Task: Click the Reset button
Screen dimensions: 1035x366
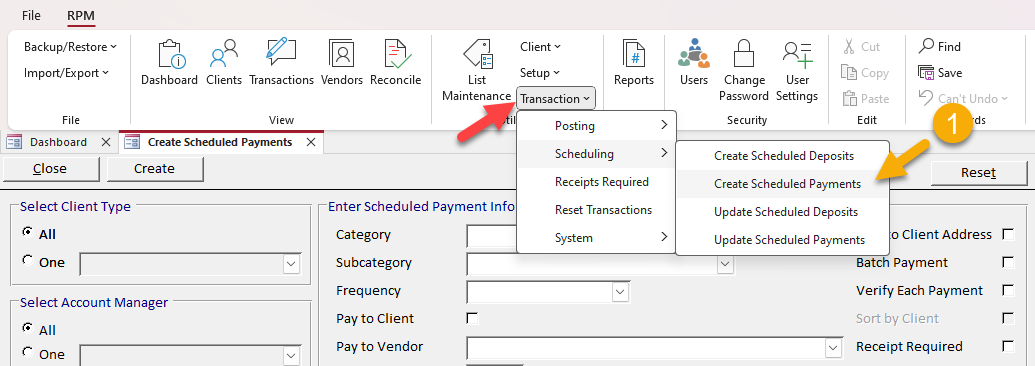Action: [979, 172]
